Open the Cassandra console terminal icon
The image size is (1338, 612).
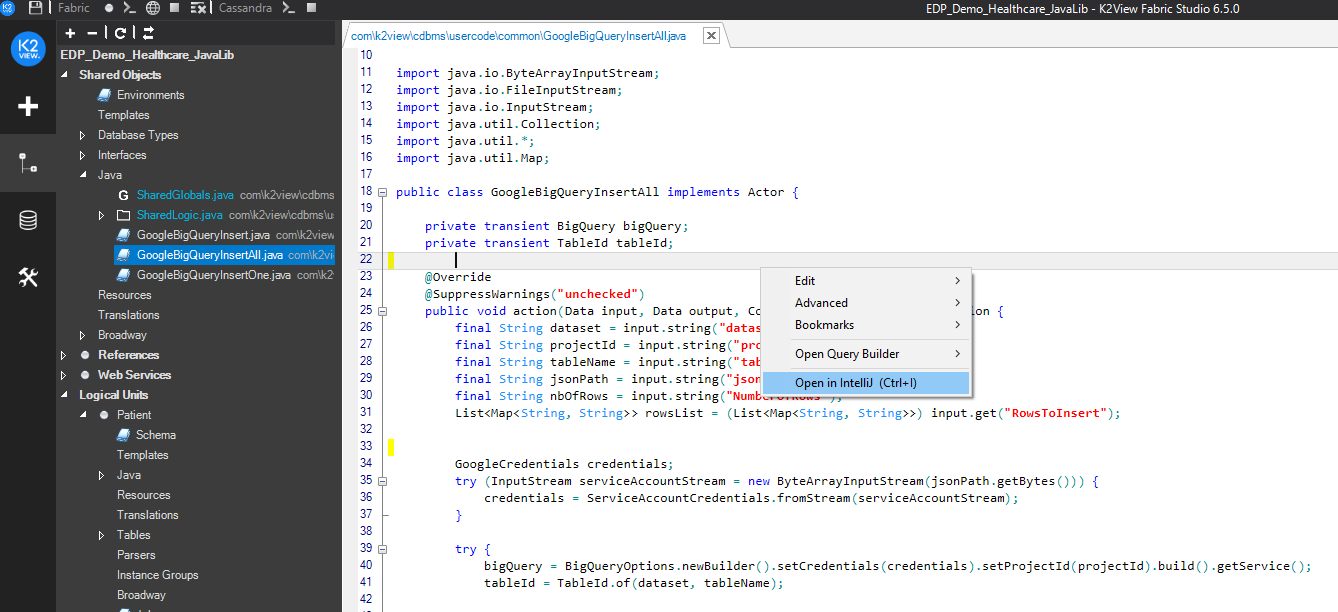pyautogui.click(x=289, y=8)
